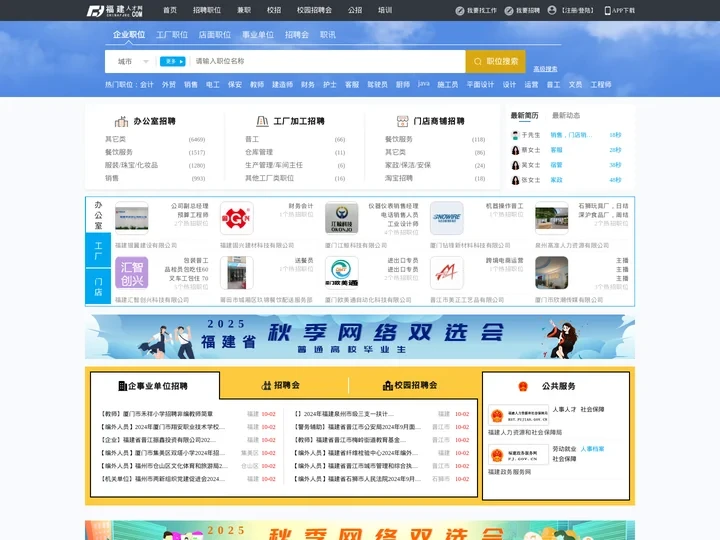The width and height of the screenshot is (720, 540).
Task: Open the red DGN company logo
Action: (236, 218)
